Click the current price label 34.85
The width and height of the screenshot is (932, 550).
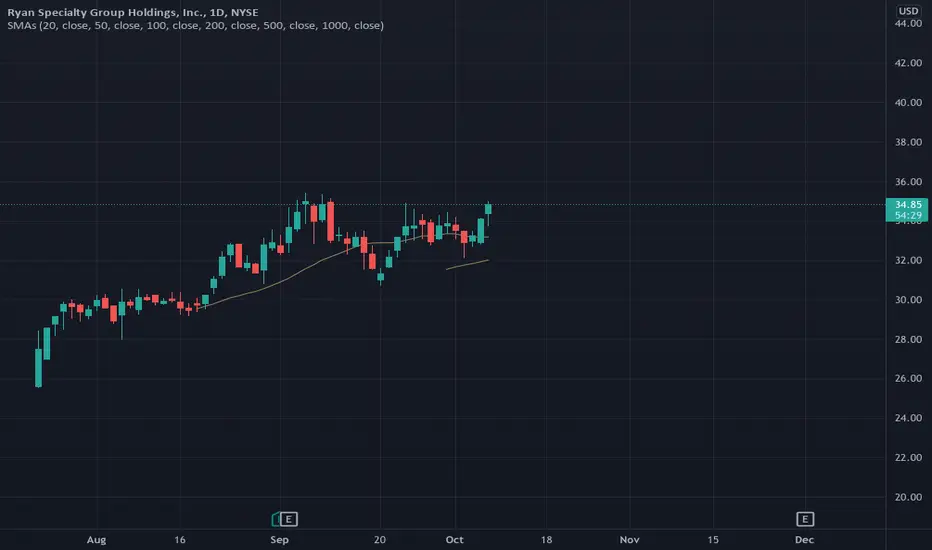pyautogui.click(x=908, y=205)
